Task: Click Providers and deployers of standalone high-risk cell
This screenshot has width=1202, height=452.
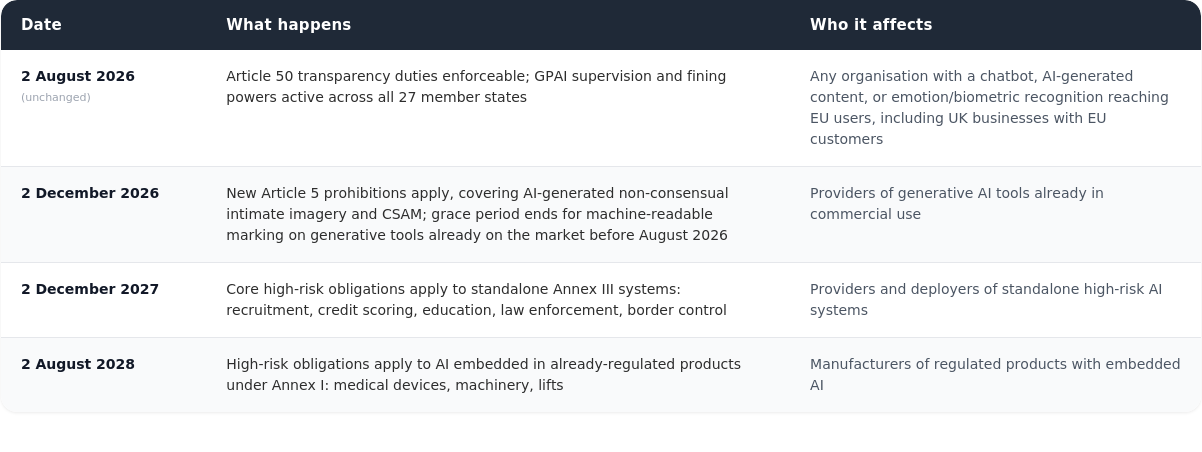Action: click(986, 300)
